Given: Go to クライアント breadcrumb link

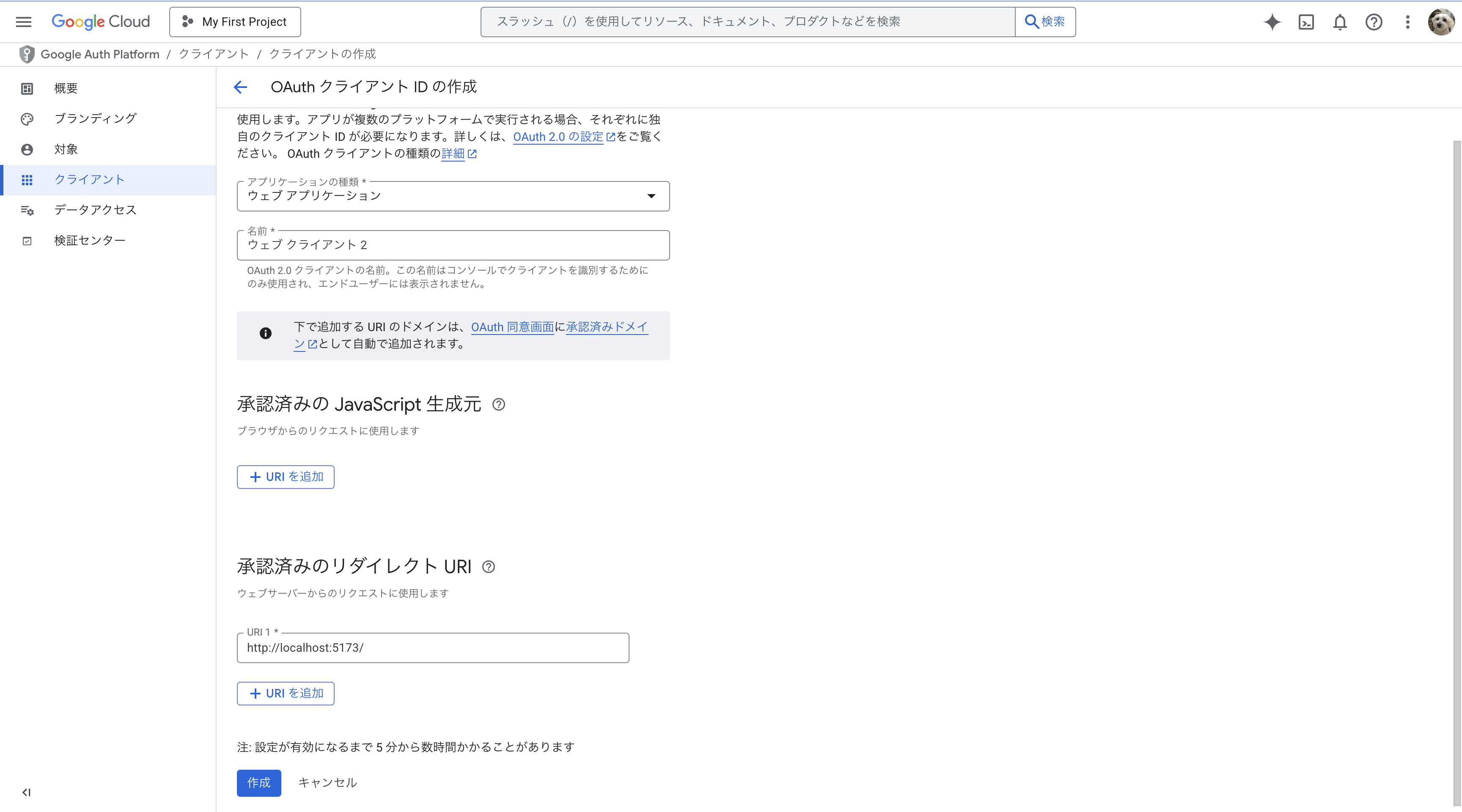Looking at the screenshot, I should [213, 54].
